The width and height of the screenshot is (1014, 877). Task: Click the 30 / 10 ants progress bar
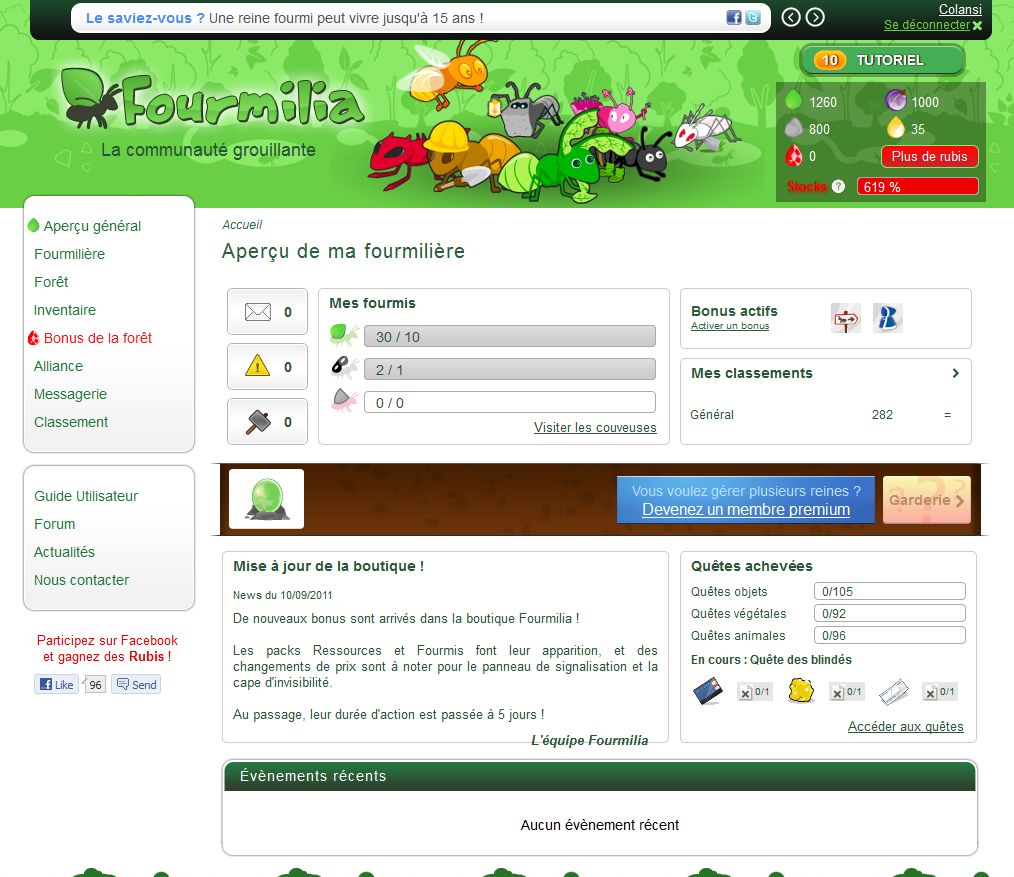510,336
